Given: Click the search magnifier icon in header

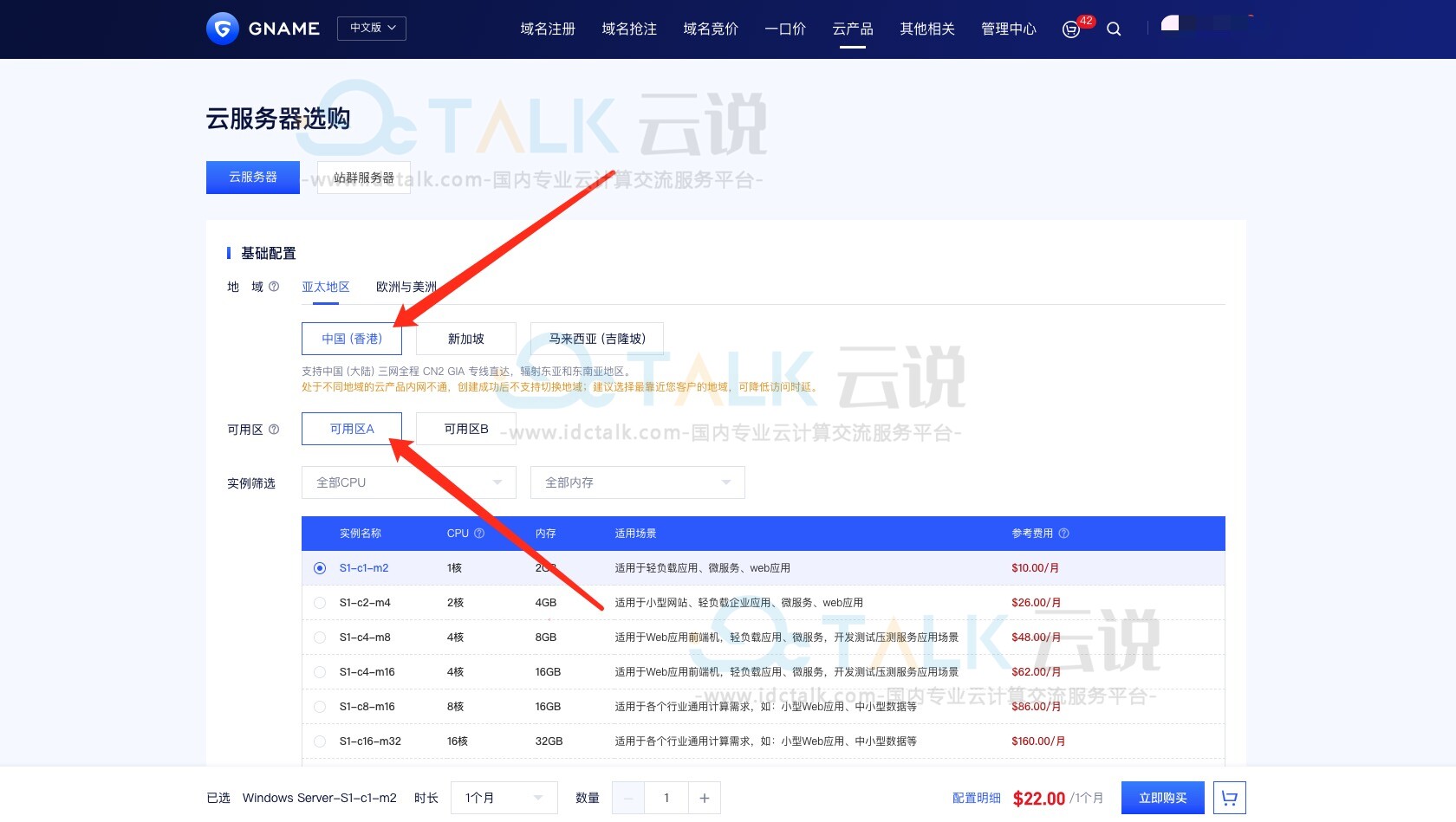Looking at the screenshot, I should 1114,29.
